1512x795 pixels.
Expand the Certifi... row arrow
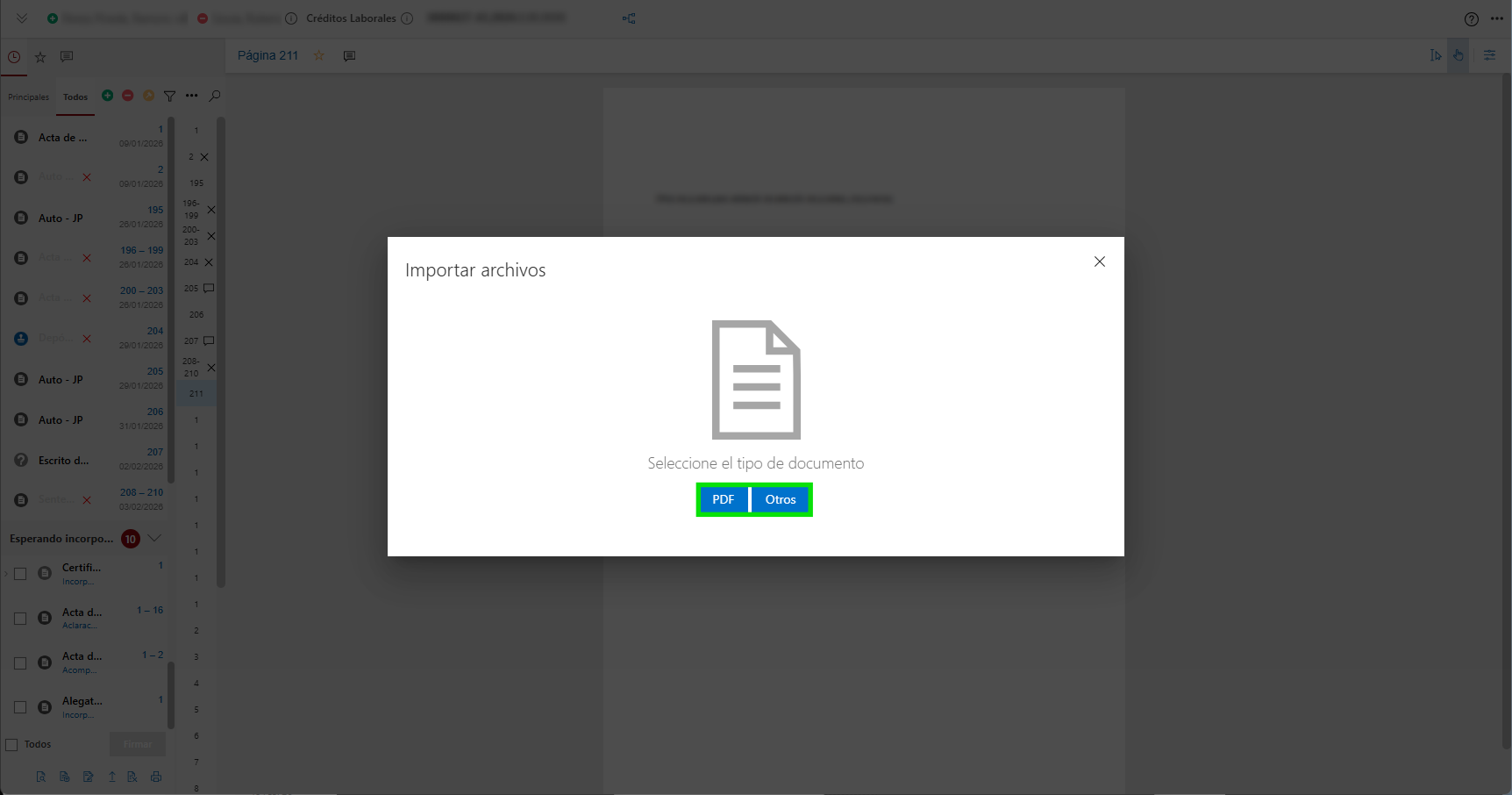click(x=5, y=574)
